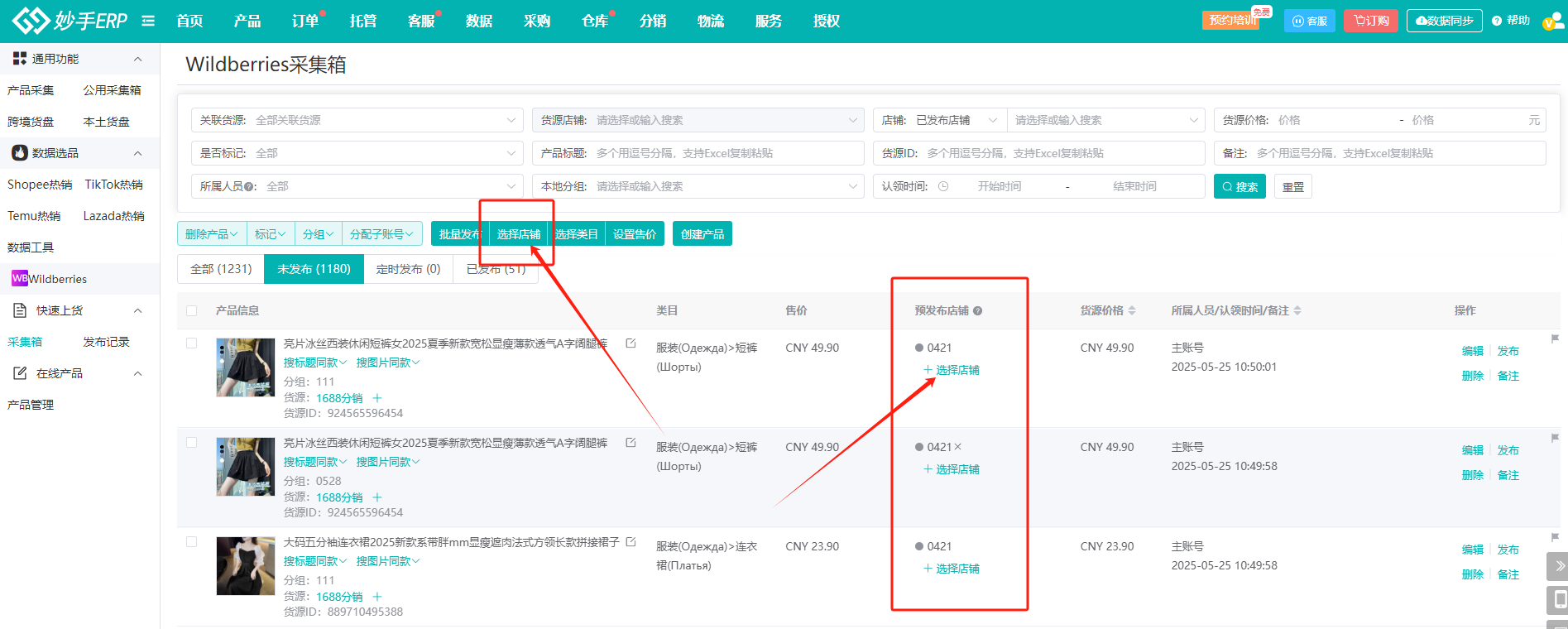
Task: Click edit-title icon on first 亮片冰丝 product
Action: [x=631, y=343]
